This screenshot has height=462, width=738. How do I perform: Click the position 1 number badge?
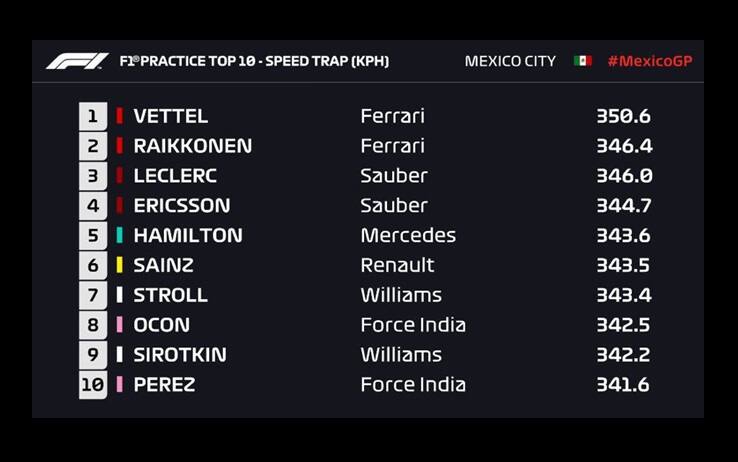coord(93,116)
